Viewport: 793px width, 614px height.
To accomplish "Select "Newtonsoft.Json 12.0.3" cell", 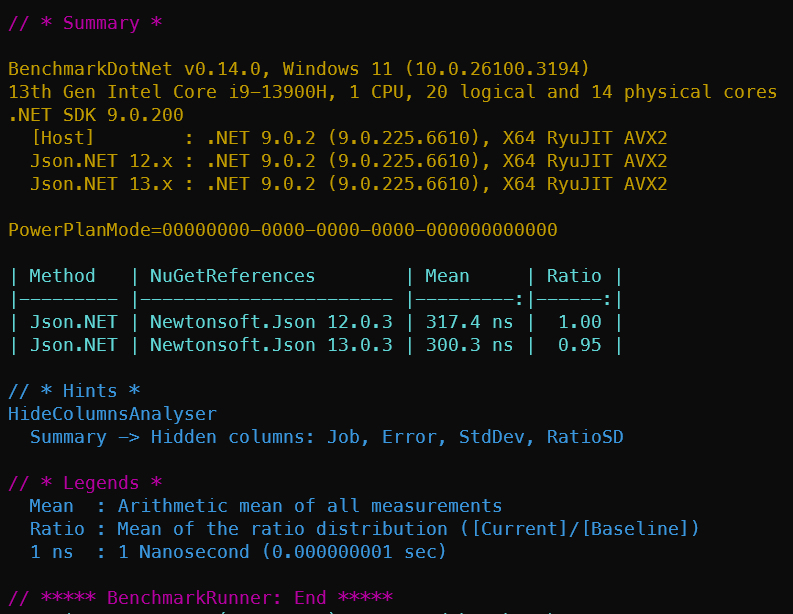I will tap(271, 322).
